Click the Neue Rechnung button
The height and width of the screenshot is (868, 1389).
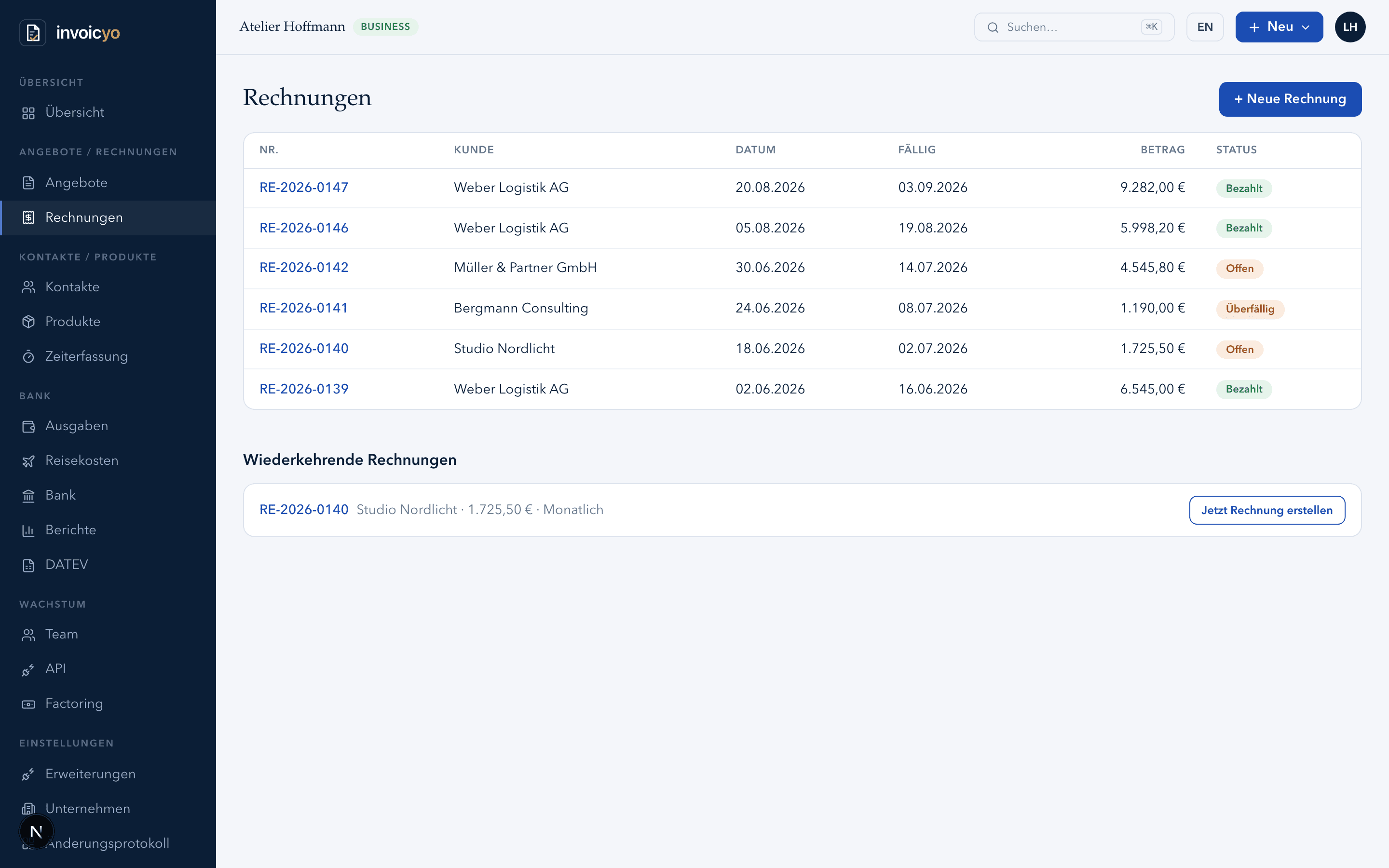click(1290, 99)
